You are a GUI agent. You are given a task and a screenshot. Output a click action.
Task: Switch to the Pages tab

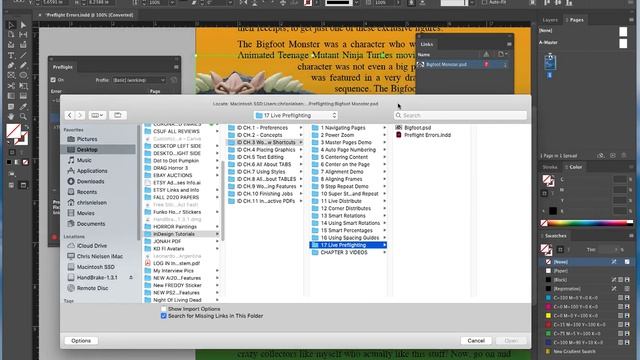576,20
